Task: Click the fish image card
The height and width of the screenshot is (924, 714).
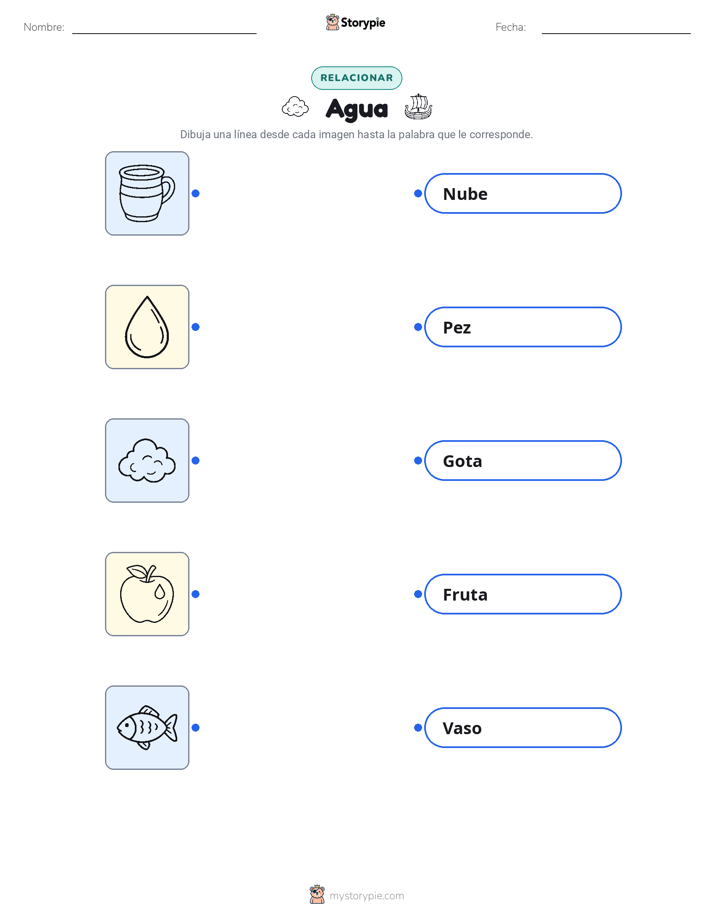Action: tap(147, 727)
